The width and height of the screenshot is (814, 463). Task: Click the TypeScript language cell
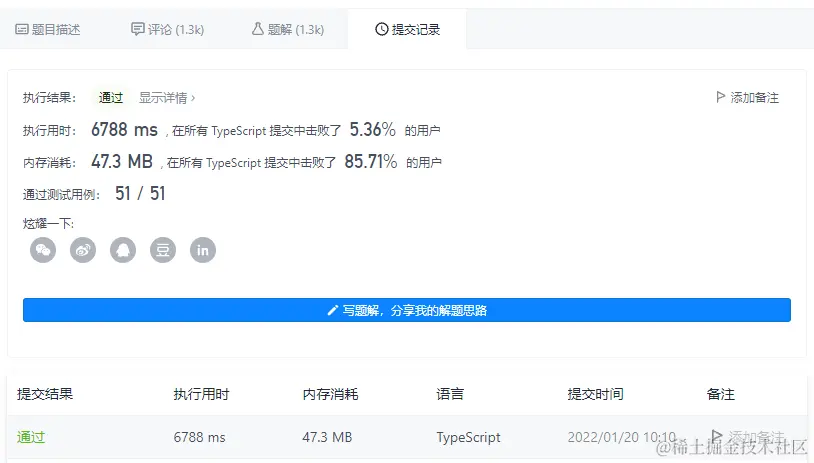468,438
